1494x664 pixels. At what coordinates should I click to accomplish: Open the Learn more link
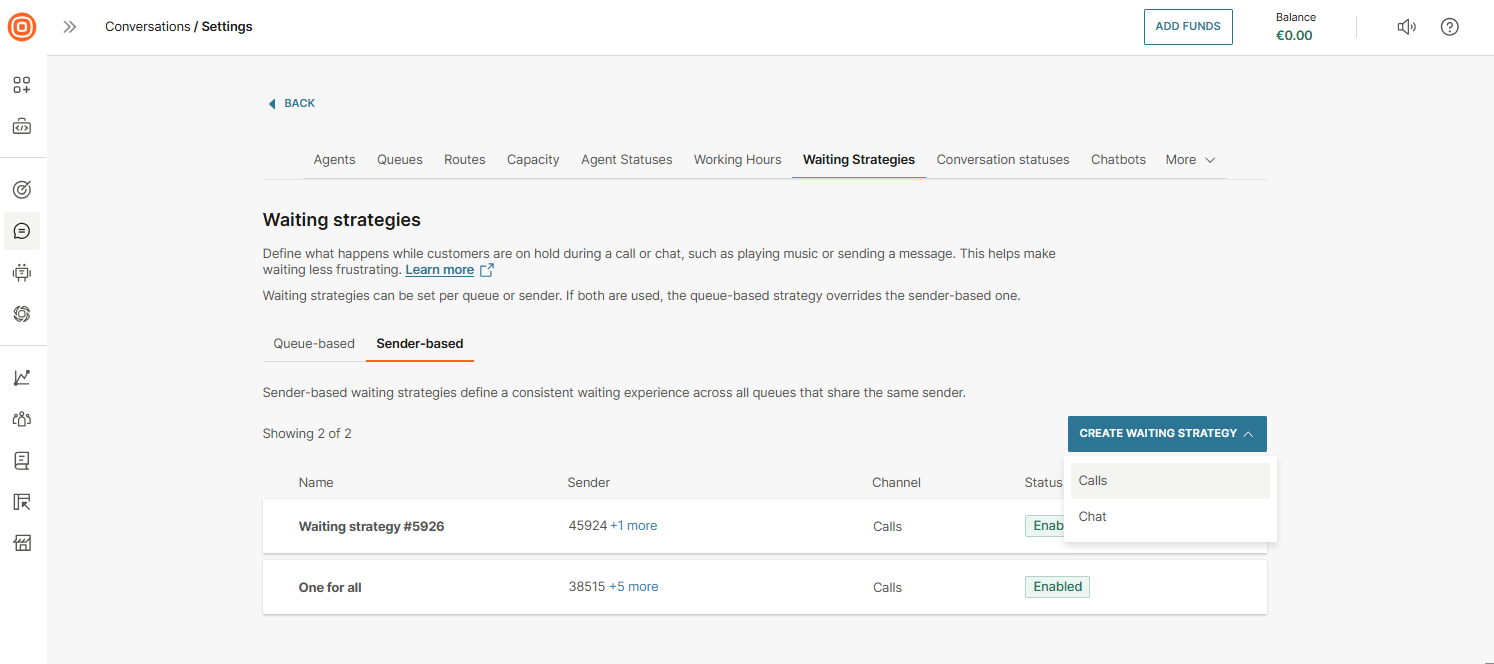(x=440, y=270)
